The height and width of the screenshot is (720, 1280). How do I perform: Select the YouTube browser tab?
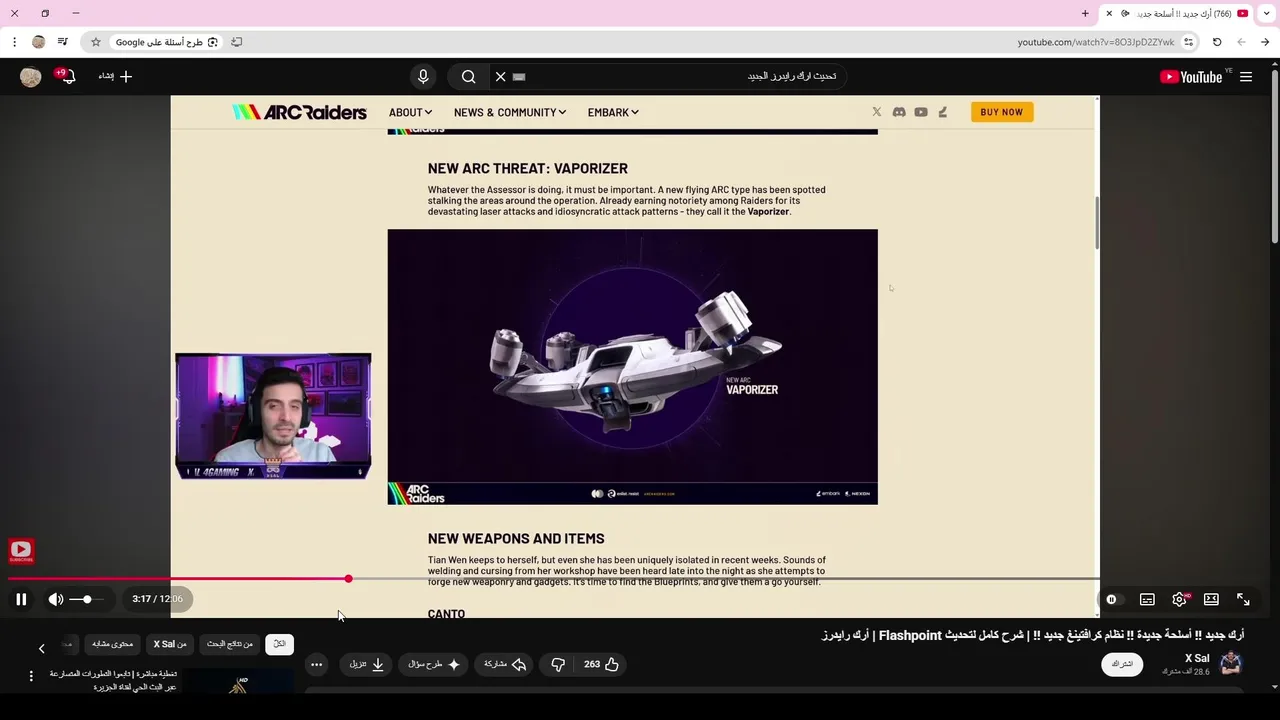(1176, 13)
